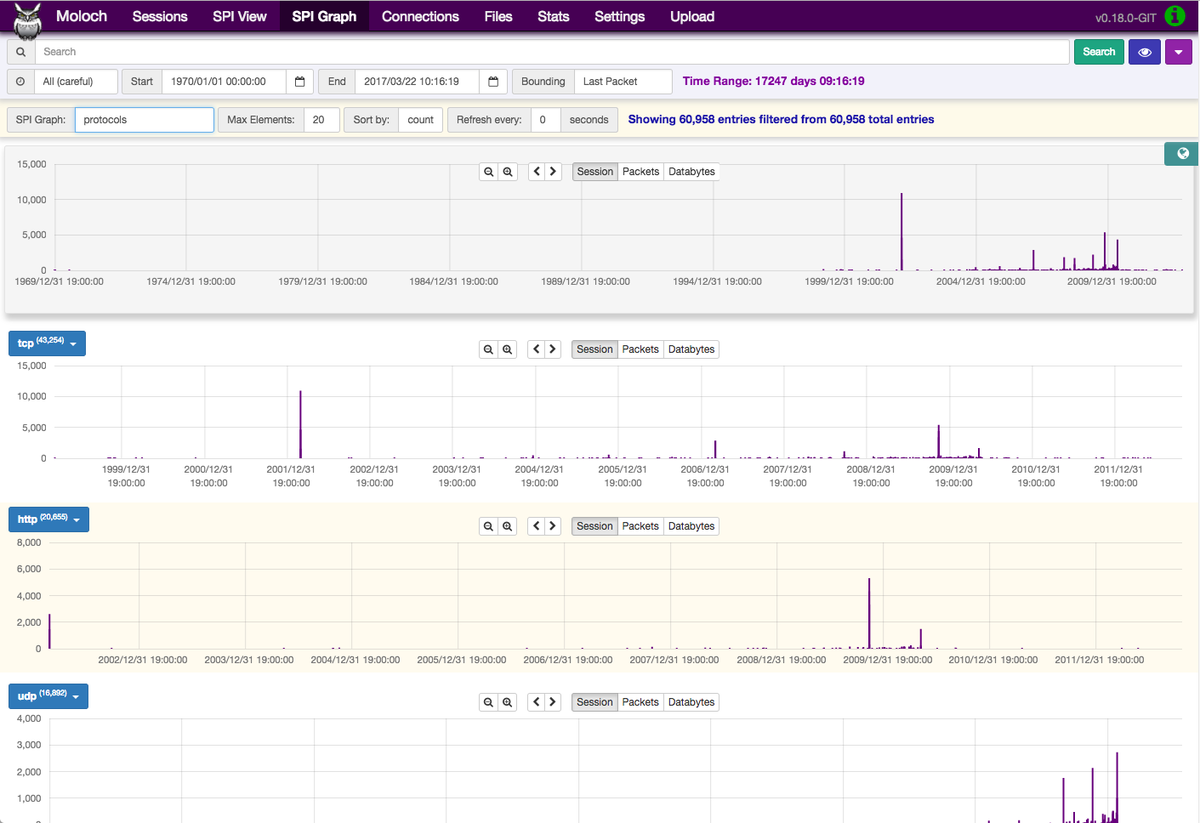This screenshot has height=823, width=1200.
Task: Zoom out on the udp graph
Action: 488,702
